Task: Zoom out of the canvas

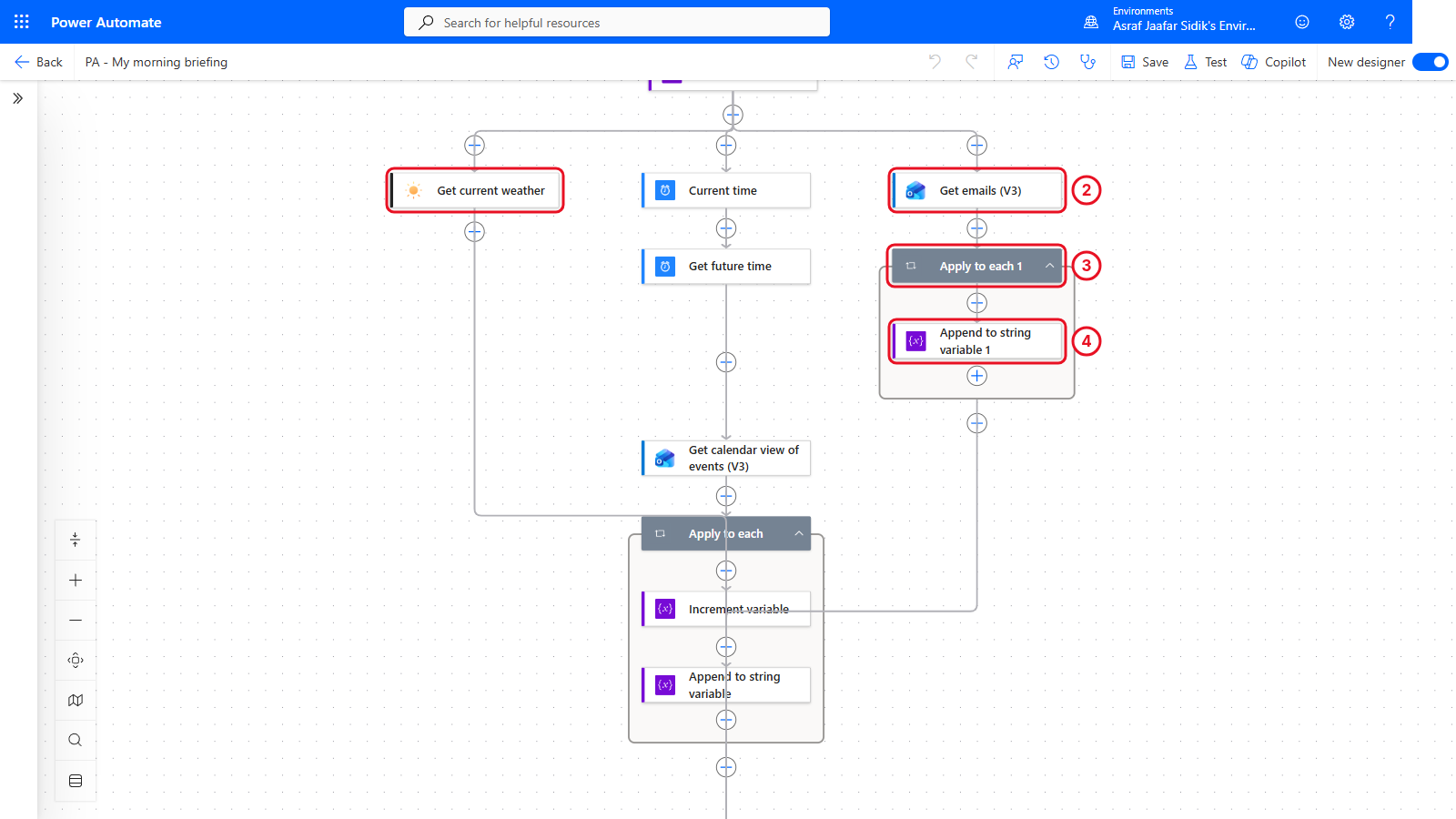Action: point(76,621)
